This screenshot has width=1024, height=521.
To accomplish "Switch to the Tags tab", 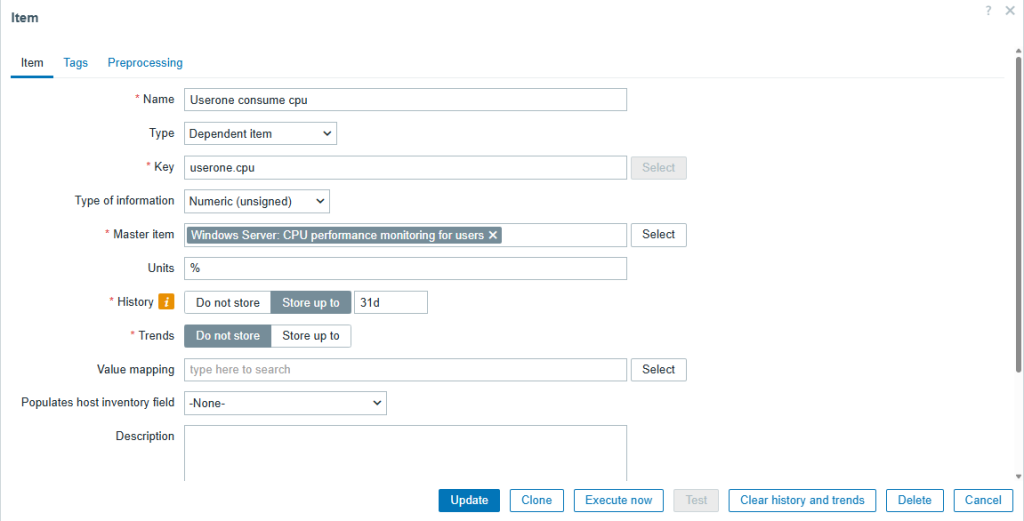I will click(x=76, y=63).
